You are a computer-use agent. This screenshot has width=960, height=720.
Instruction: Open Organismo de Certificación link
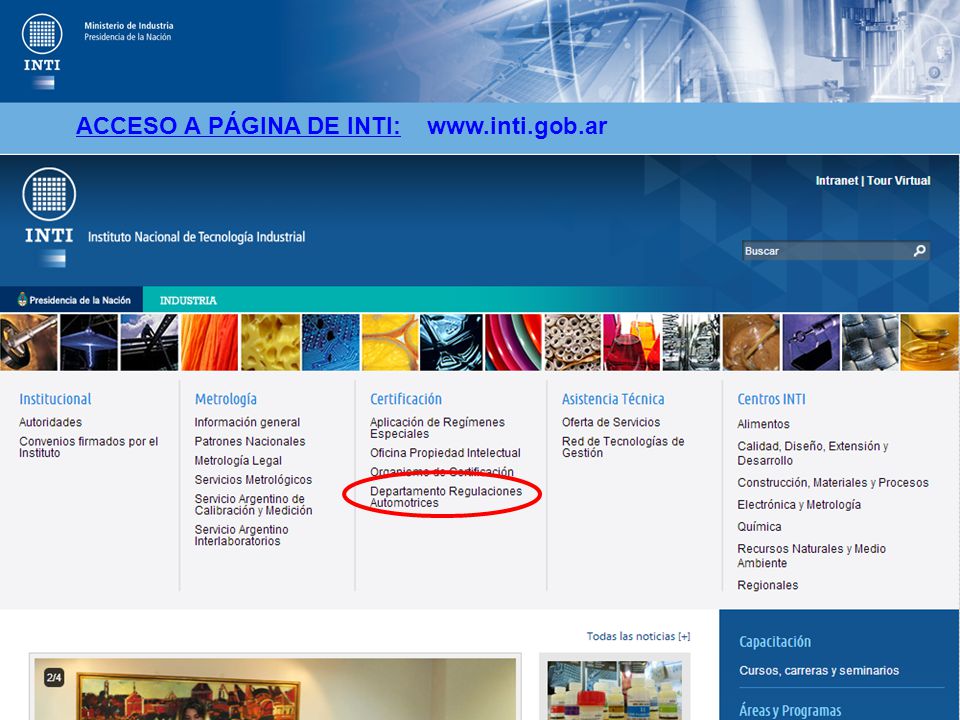tap(441, 471)
